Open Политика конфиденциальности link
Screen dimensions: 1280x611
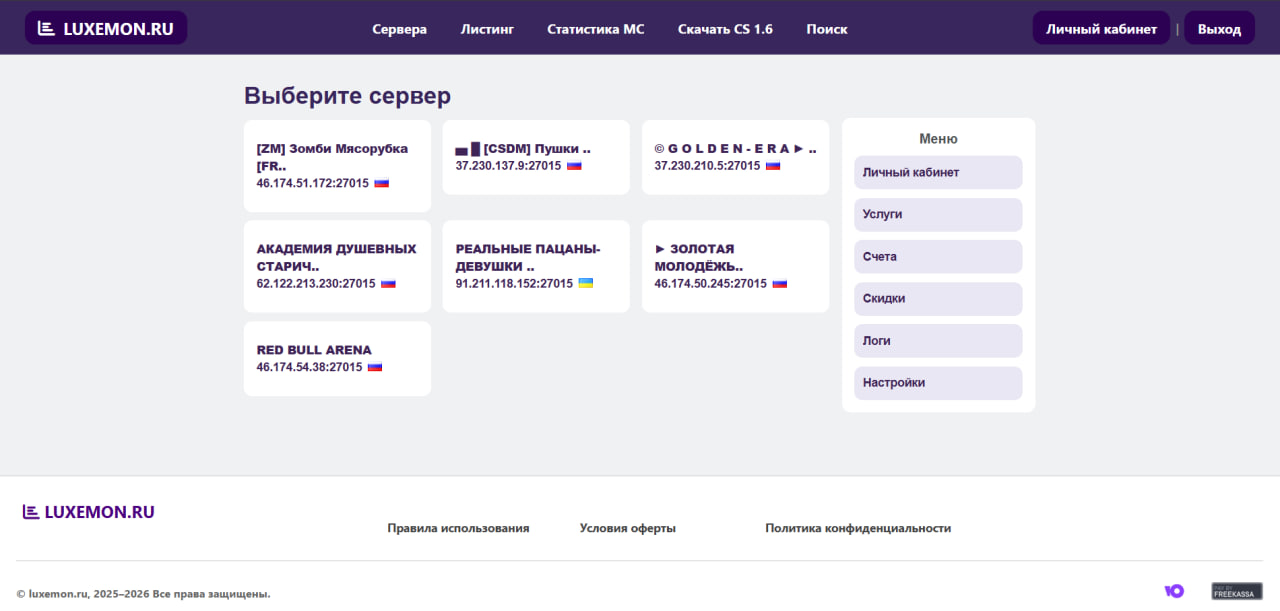click(858, 528)
